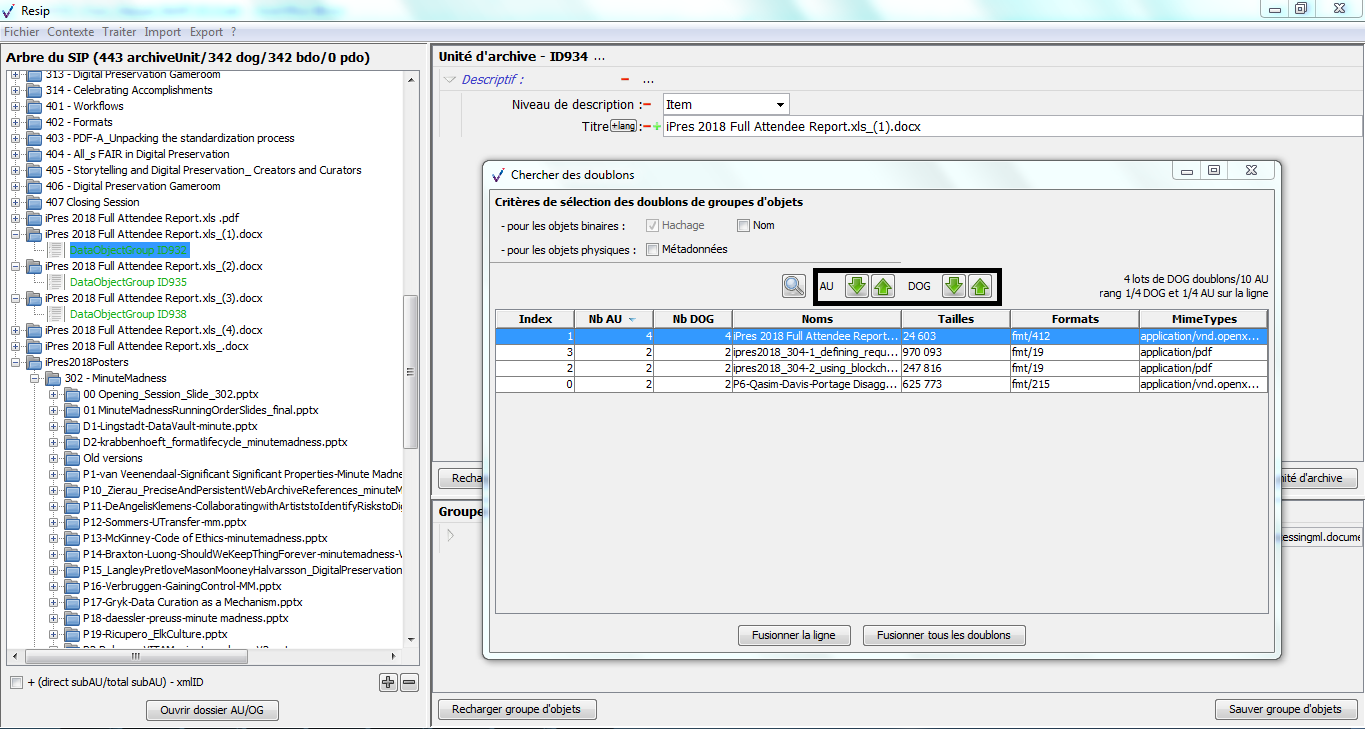Screen dimensions: 1365x729
Task: Enable the Nom checkbox for binary objects
Action: pyautogui.click(x=744, y=225)
